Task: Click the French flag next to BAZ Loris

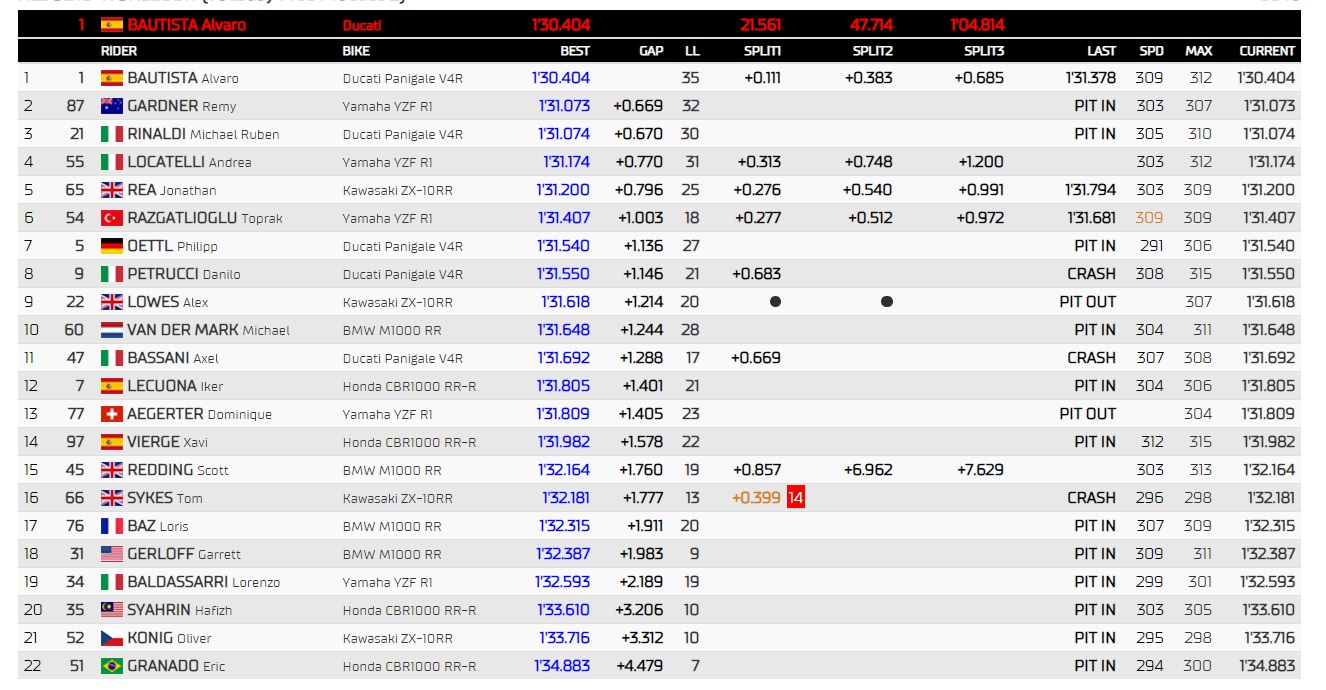Action: 111,526
